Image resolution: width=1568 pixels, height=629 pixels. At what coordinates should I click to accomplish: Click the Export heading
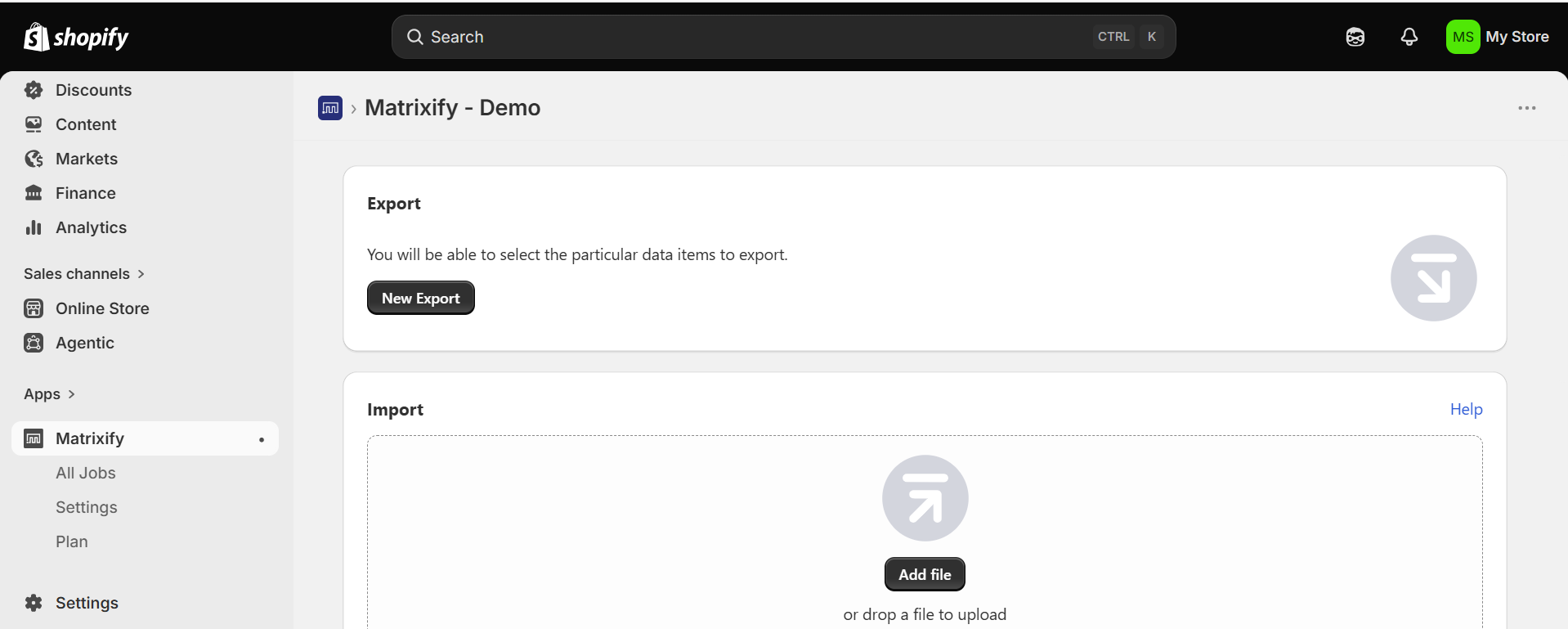point(394,204)
